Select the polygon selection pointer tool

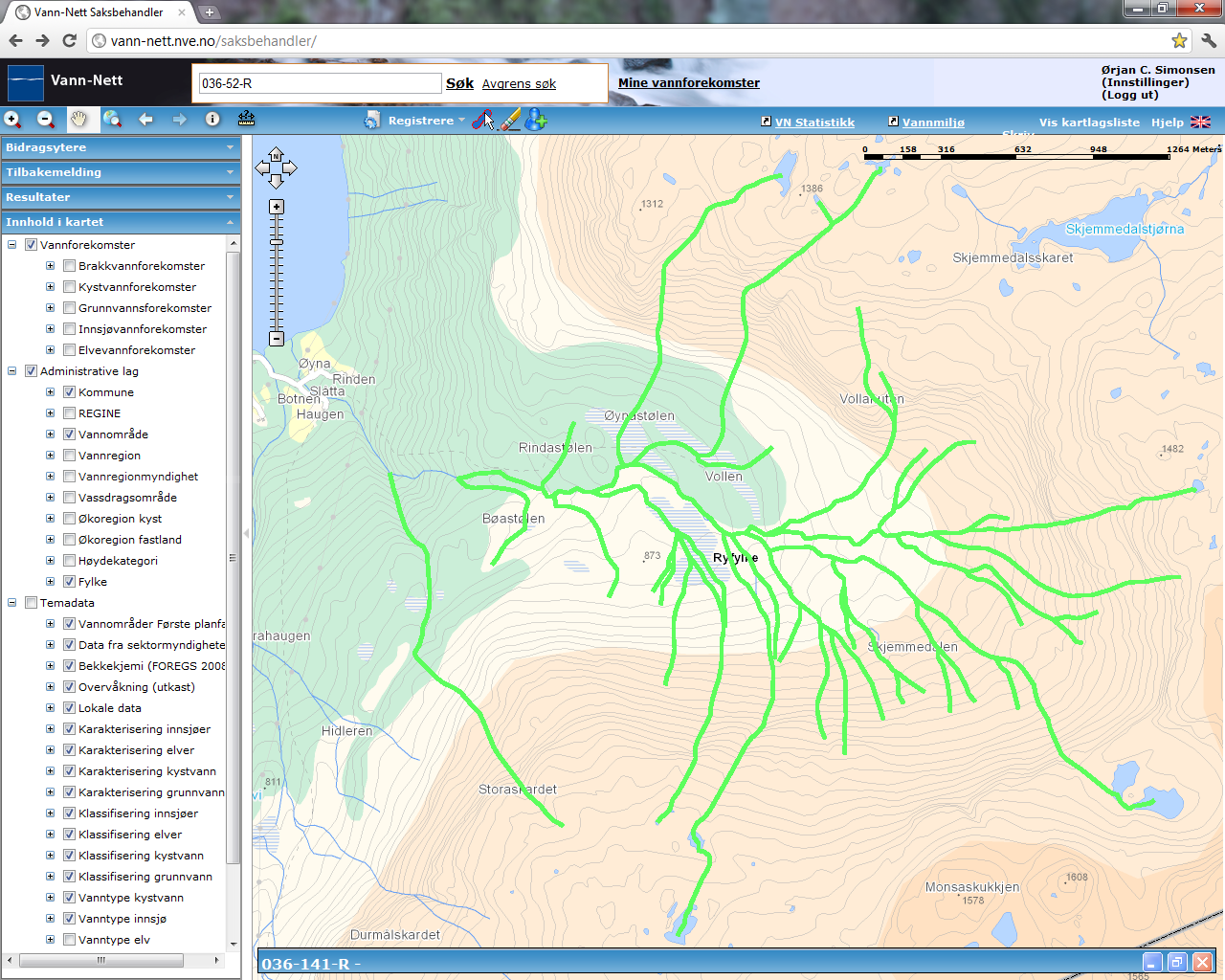[x=483, y=121]
